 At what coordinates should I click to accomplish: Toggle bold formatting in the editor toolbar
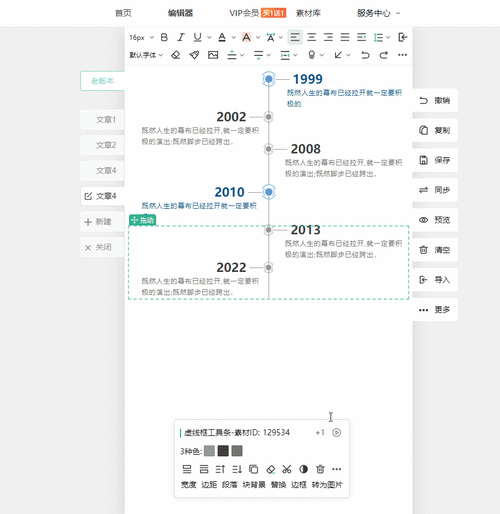coord(164,37)
